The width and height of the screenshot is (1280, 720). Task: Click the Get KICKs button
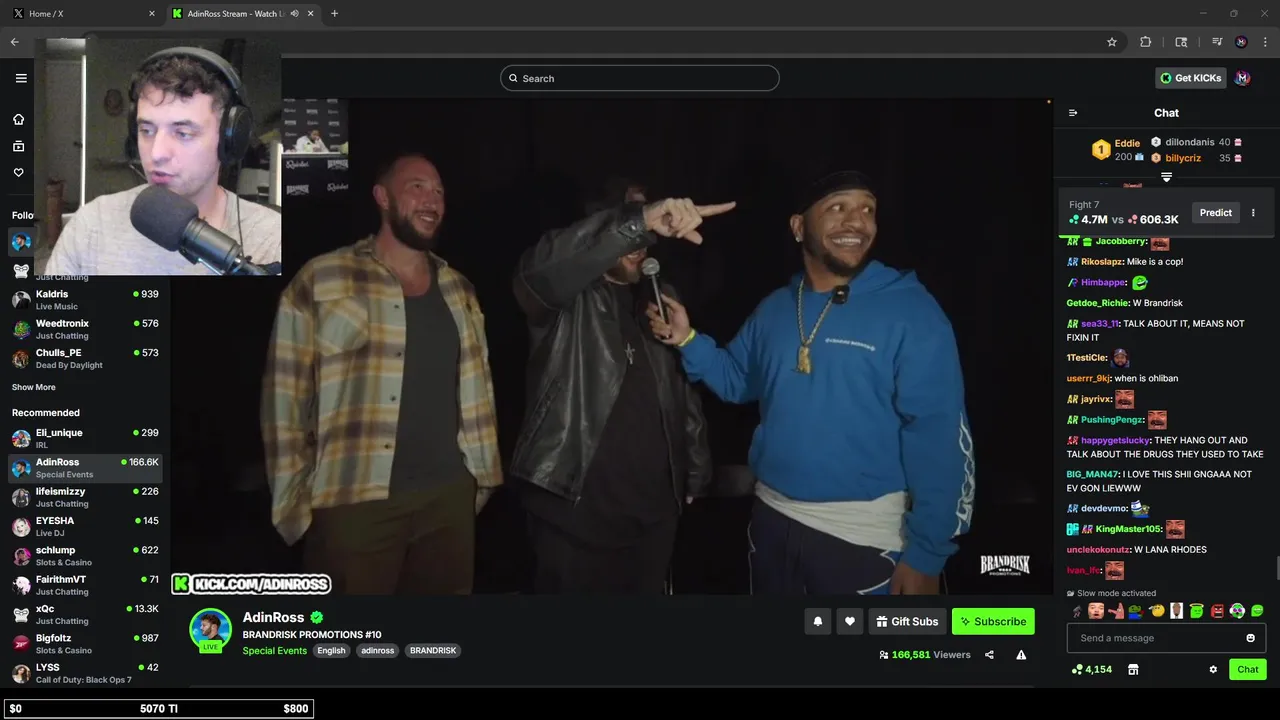click(x=1190, y=78)
